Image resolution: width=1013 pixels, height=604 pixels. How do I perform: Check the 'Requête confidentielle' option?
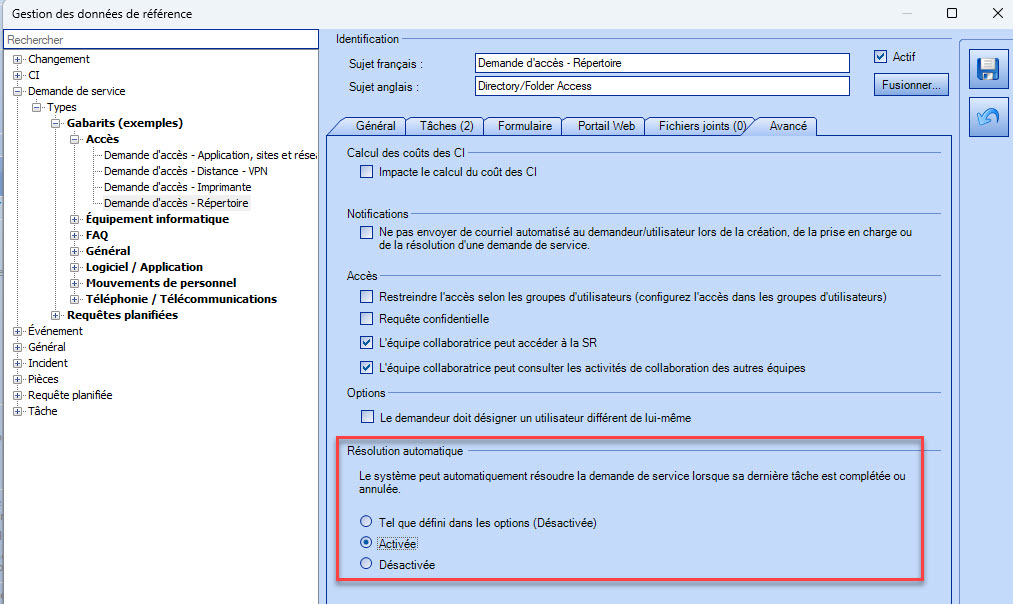(x=366, y=318)
